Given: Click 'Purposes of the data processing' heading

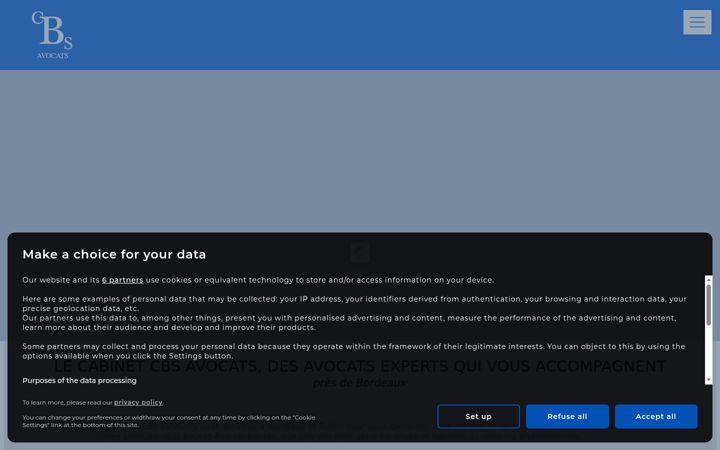Looking at the screenshot, I should 79,381.
